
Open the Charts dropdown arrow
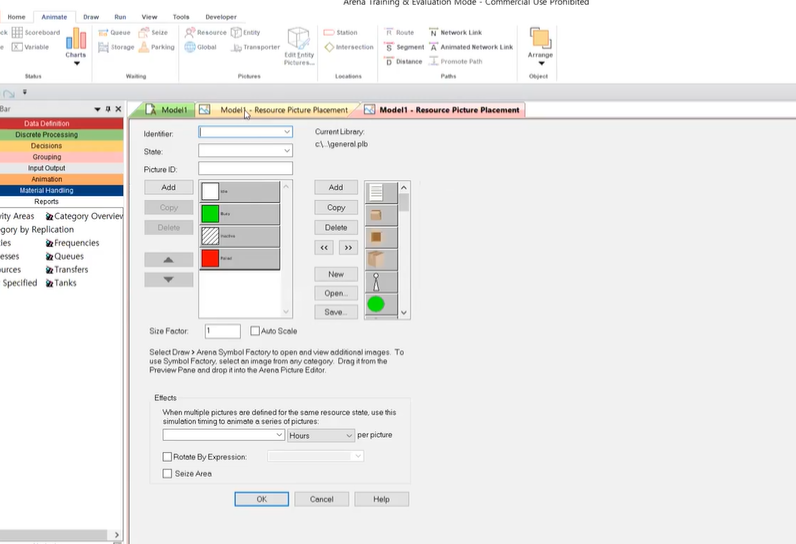click(x=77, y=63)
